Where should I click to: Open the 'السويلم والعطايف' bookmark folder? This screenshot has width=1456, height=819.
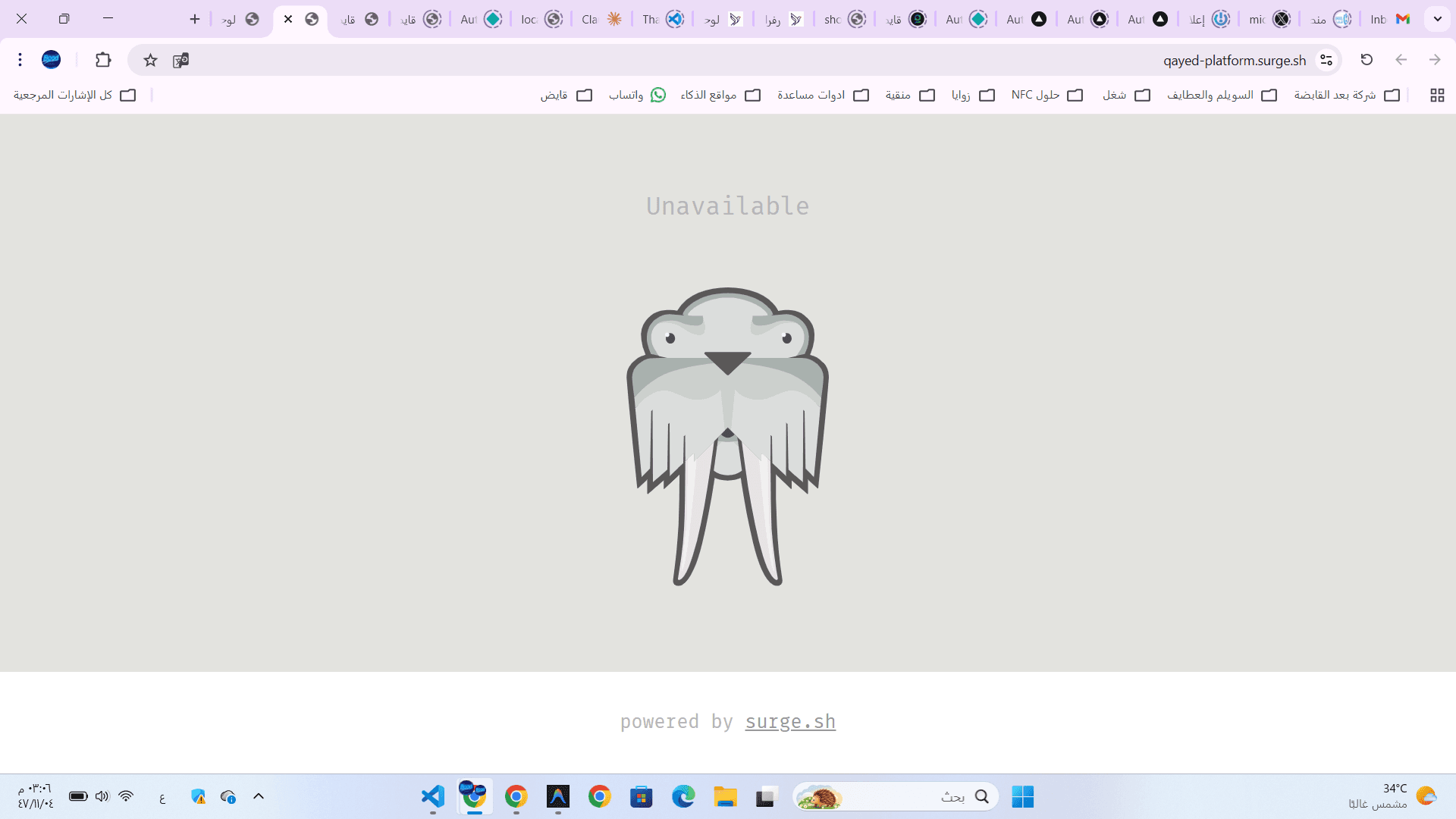click(1222, 95)
